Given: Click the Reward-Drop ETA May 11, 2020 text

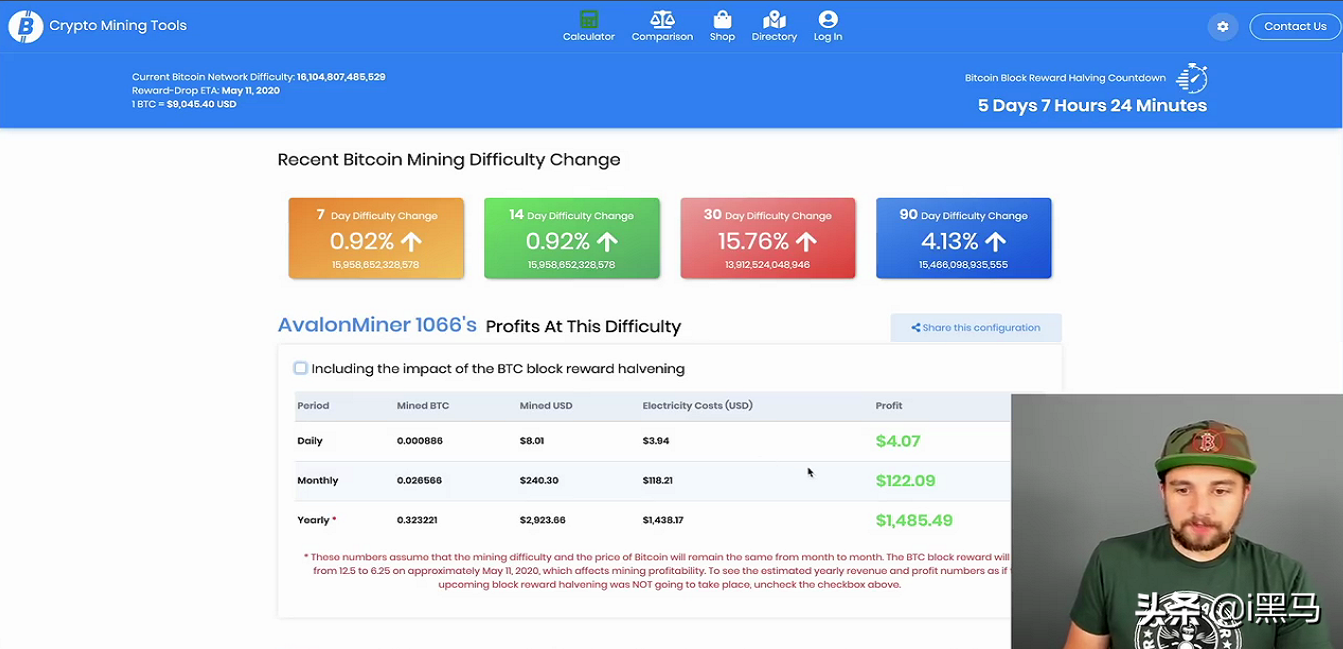Looking at the screenshot, I should [x=206, y=90].
